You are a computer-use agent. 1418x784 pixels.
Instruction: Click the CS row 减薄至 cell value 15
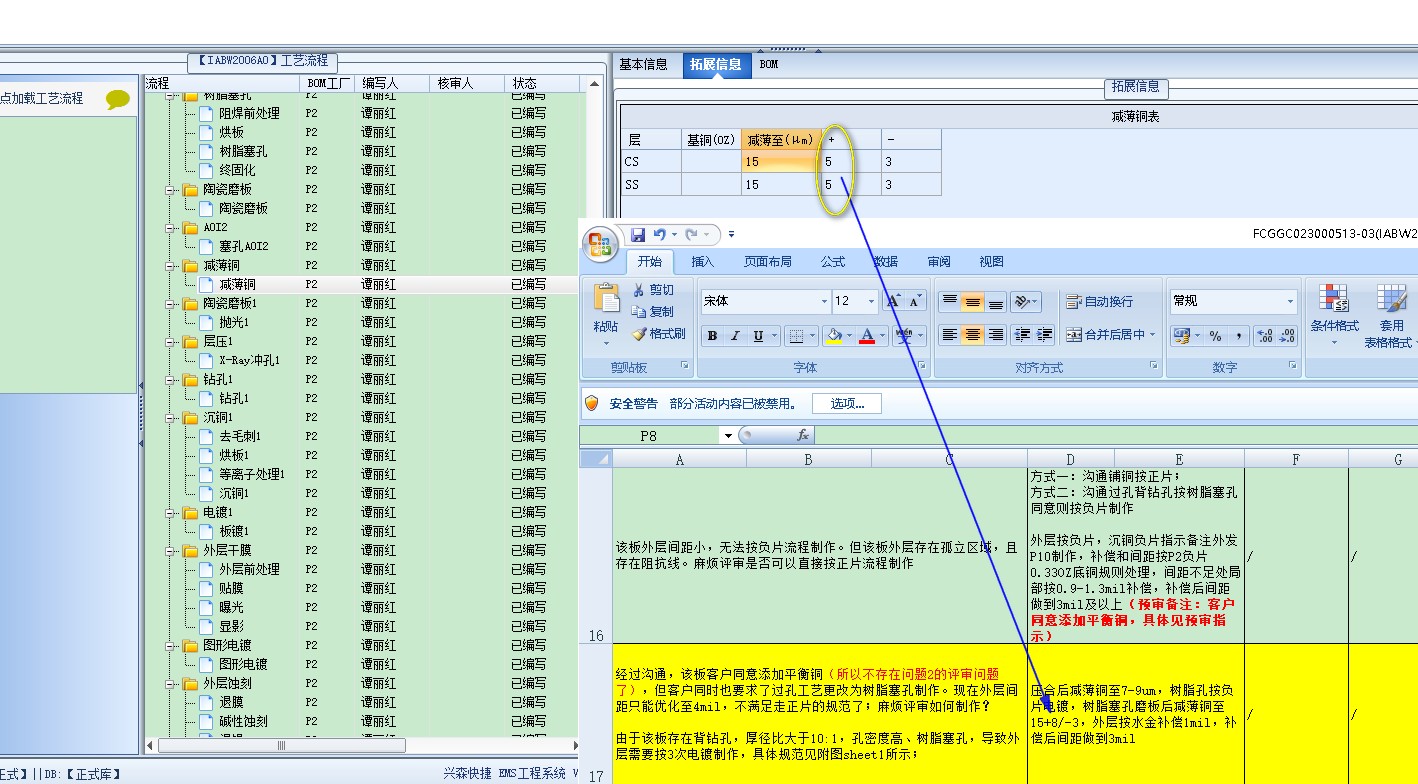[x=781, y=161]
